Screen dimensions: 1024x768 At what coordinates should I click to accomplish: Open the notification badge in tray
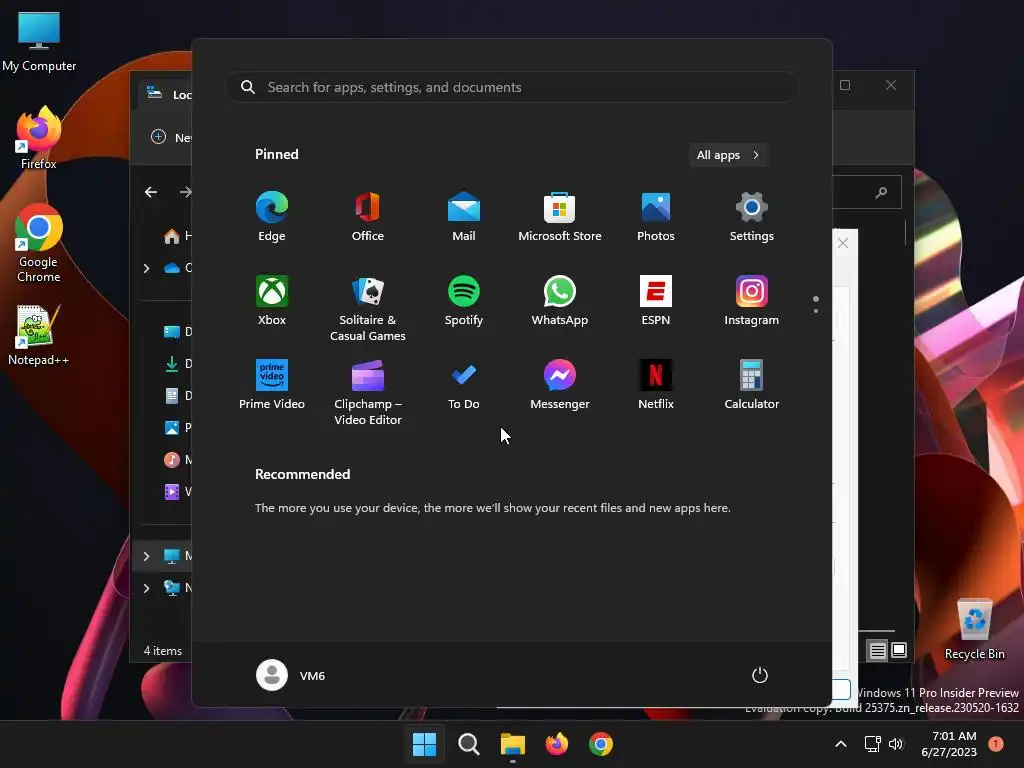pyautogui.click(x=996, y=743)
